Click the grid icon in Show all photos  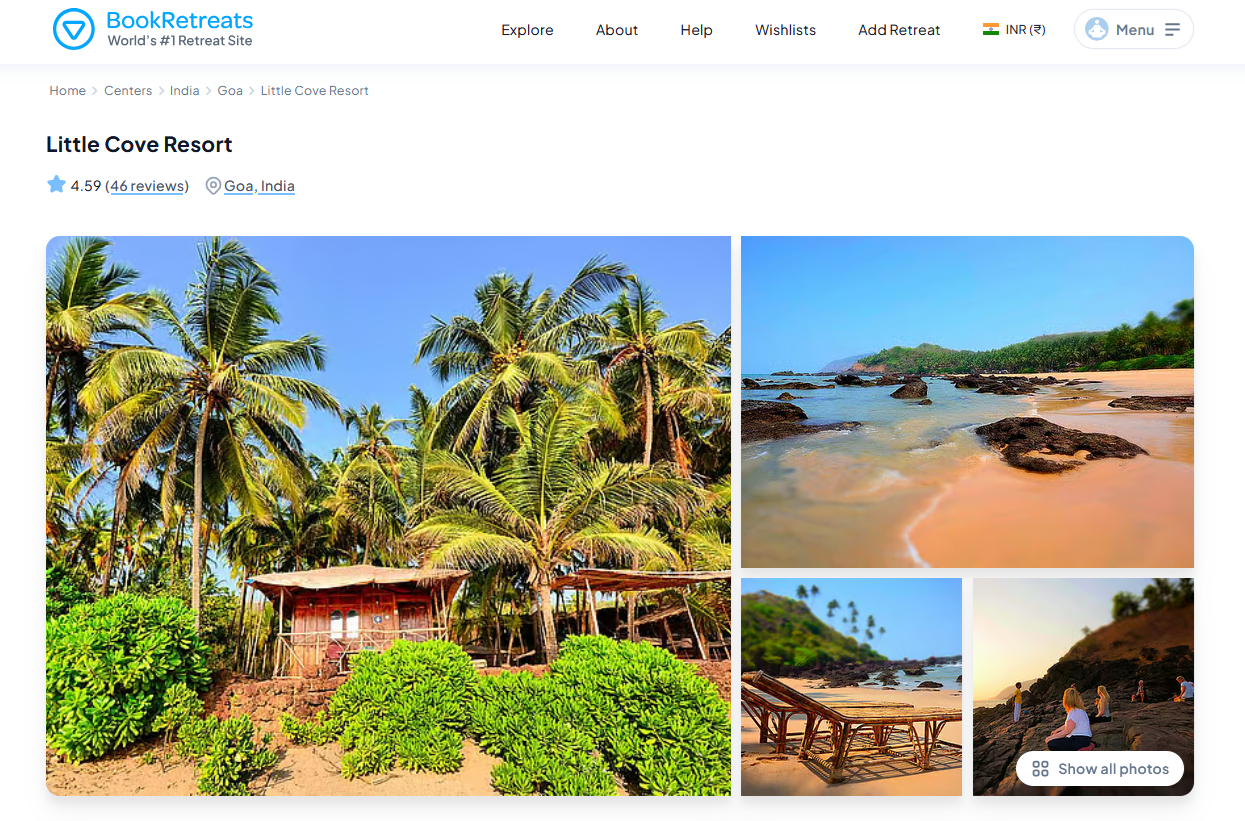pyautogui.click(x=1040, y=769)
